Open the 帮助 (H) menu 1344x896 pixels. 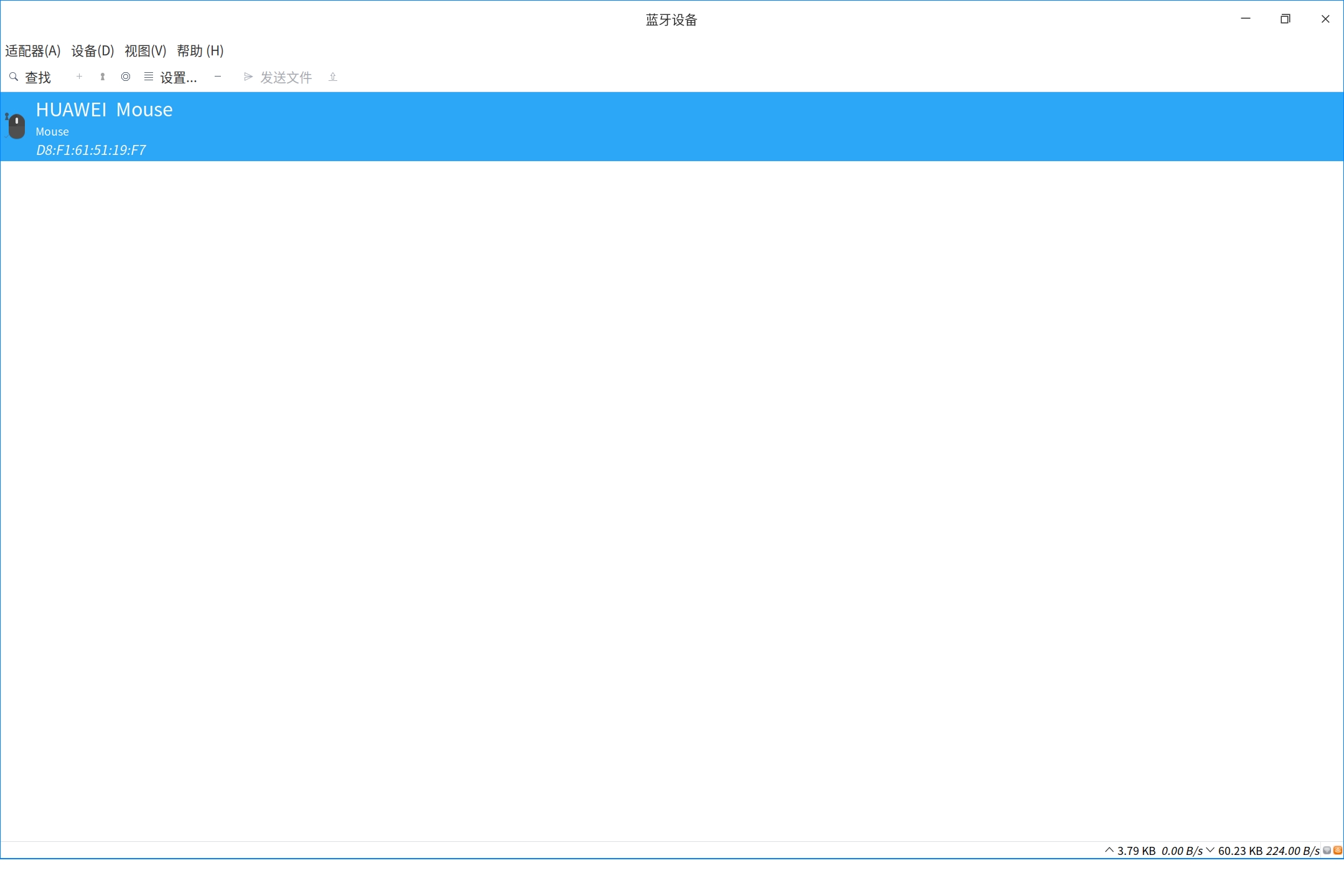coord(200,51)
